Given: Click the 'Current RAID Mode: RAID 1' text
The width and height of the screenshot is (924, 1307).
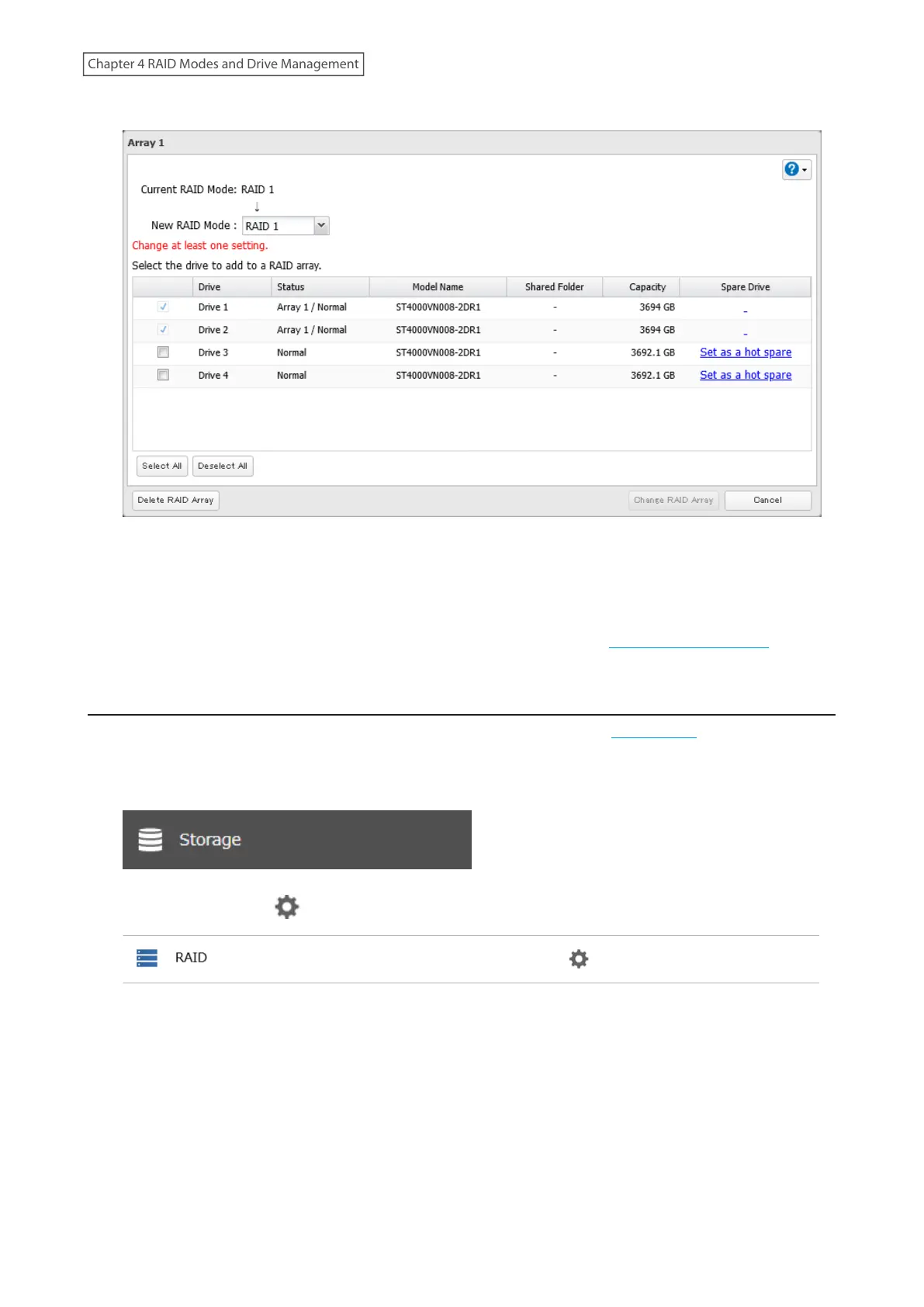Looking at the screenshot, I should pos(207,189).
